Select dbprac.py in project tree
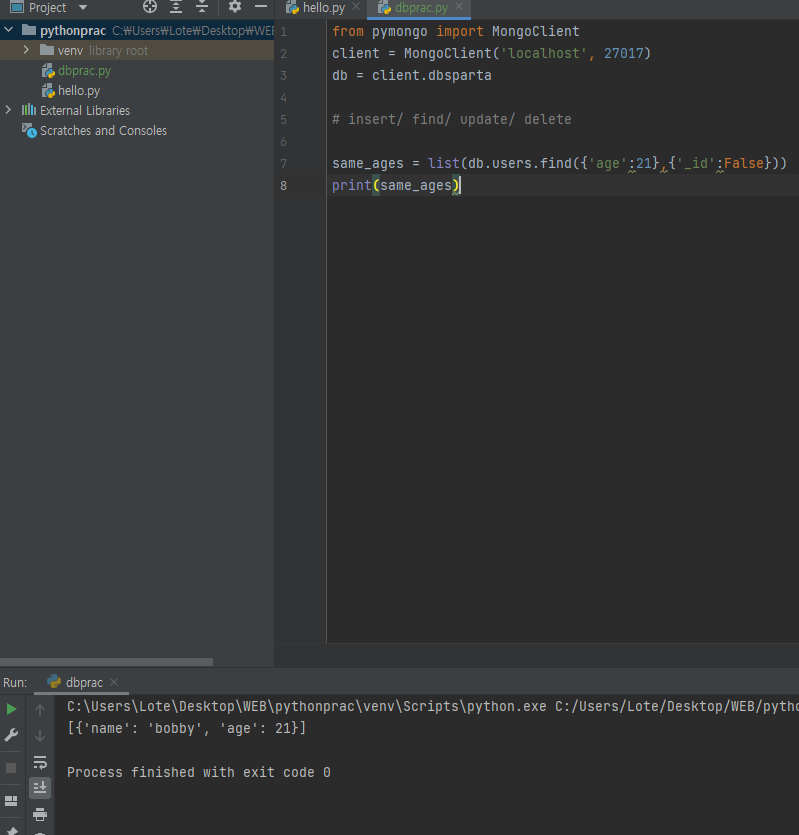The height and width of the screenshot is (835, 799). [x=84, y=70]
